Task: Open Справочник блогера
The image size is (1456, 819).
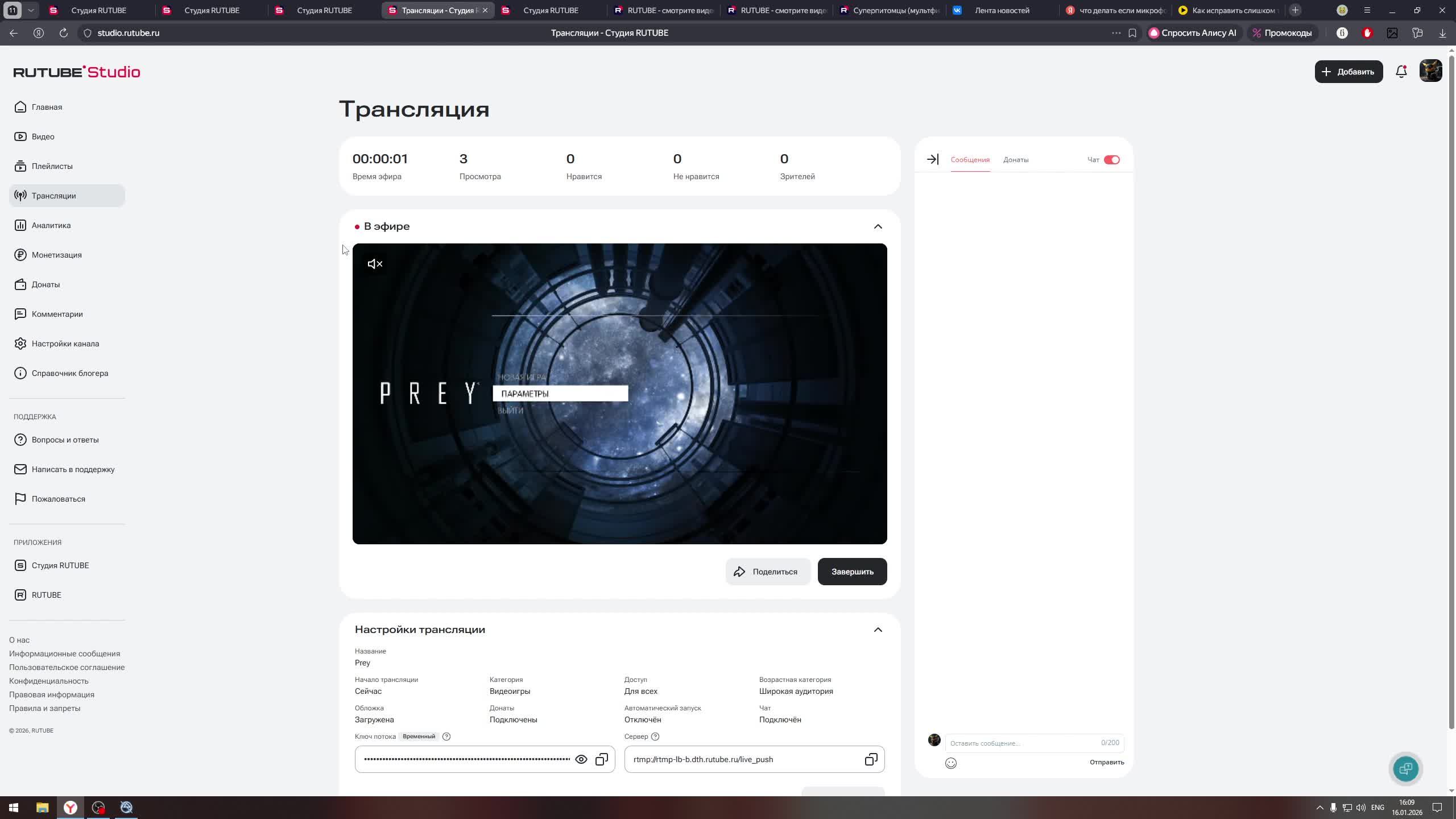Action: [x=67, y=373]
